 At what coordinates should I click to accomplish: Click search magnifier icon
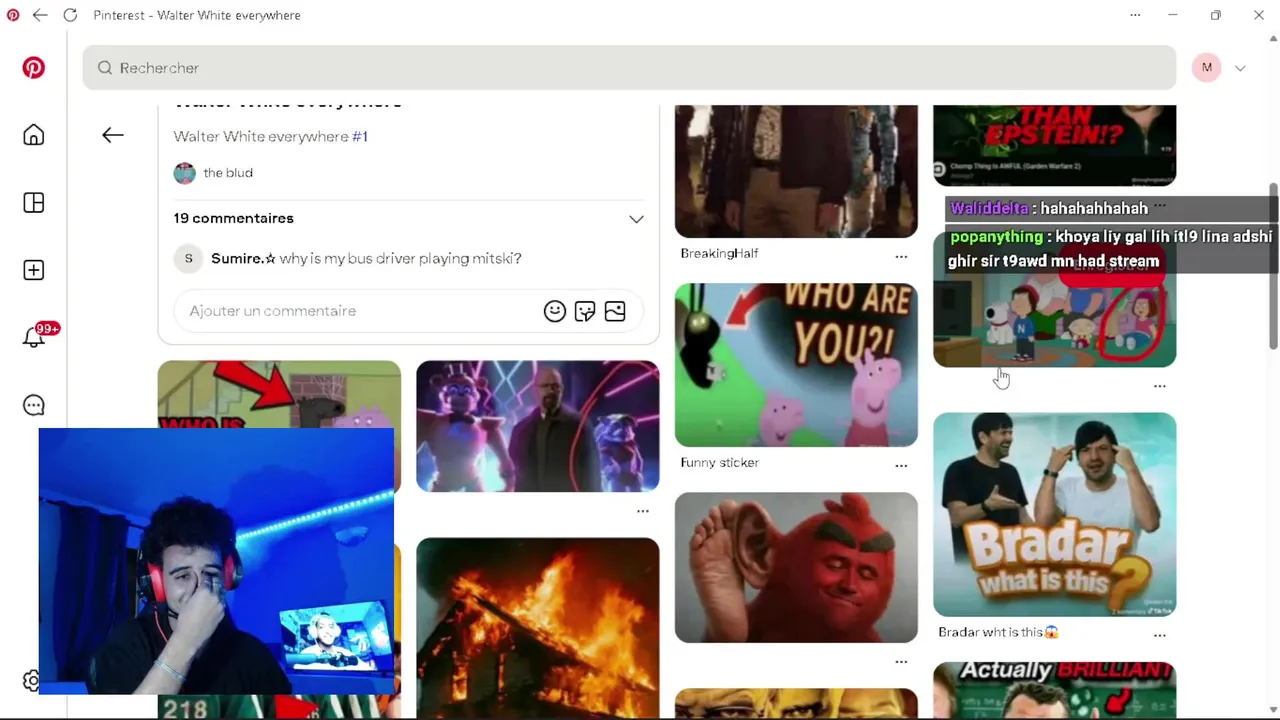[105, 68]
